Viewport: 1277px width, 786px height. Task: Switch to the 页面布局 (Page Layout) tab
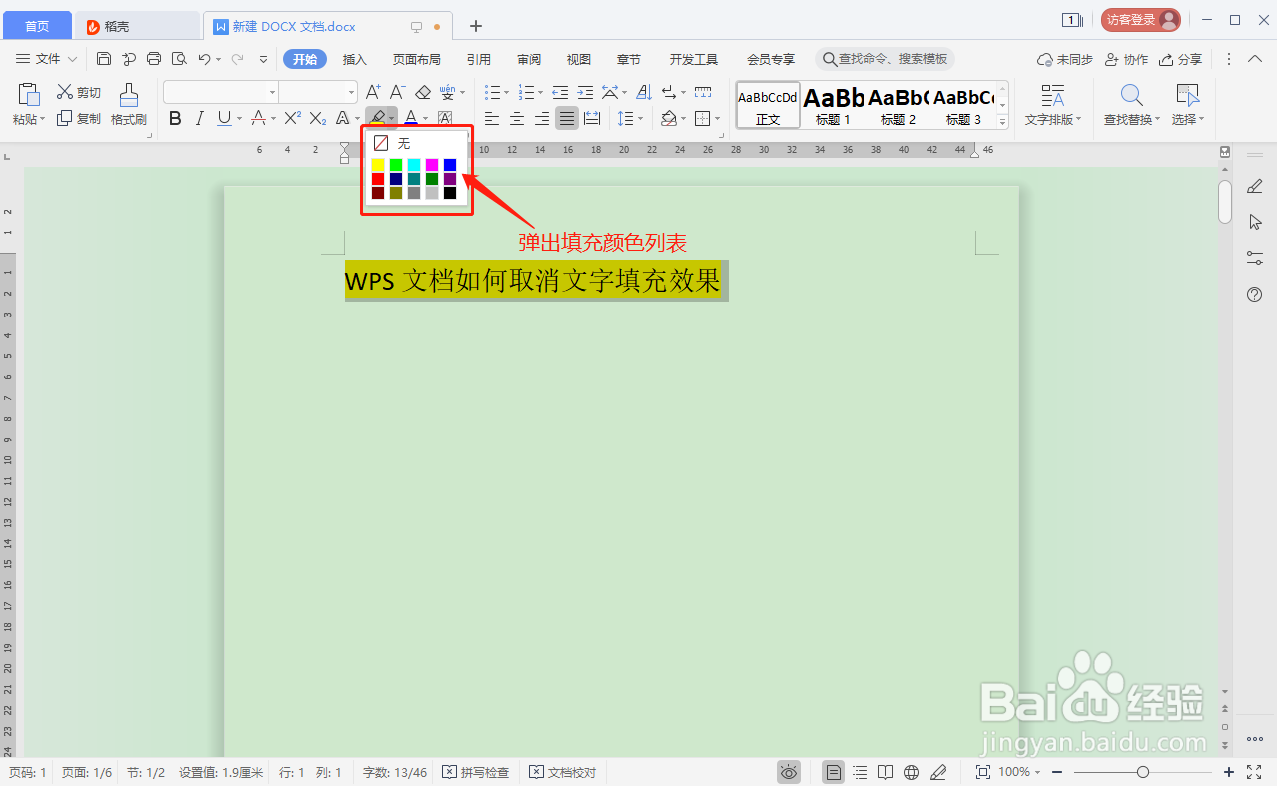417,59
